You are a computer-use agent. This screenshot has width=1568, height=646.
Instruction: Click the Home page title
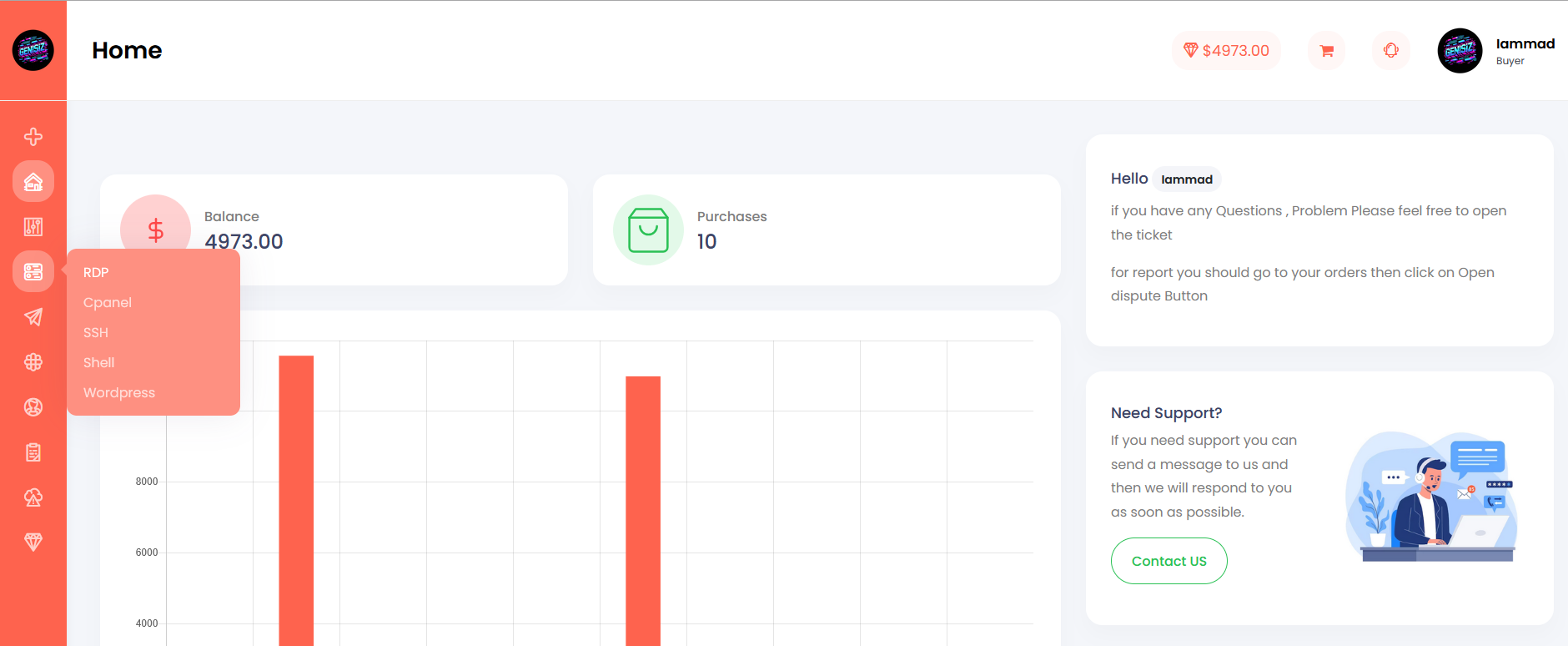click(x=127, y=51)
